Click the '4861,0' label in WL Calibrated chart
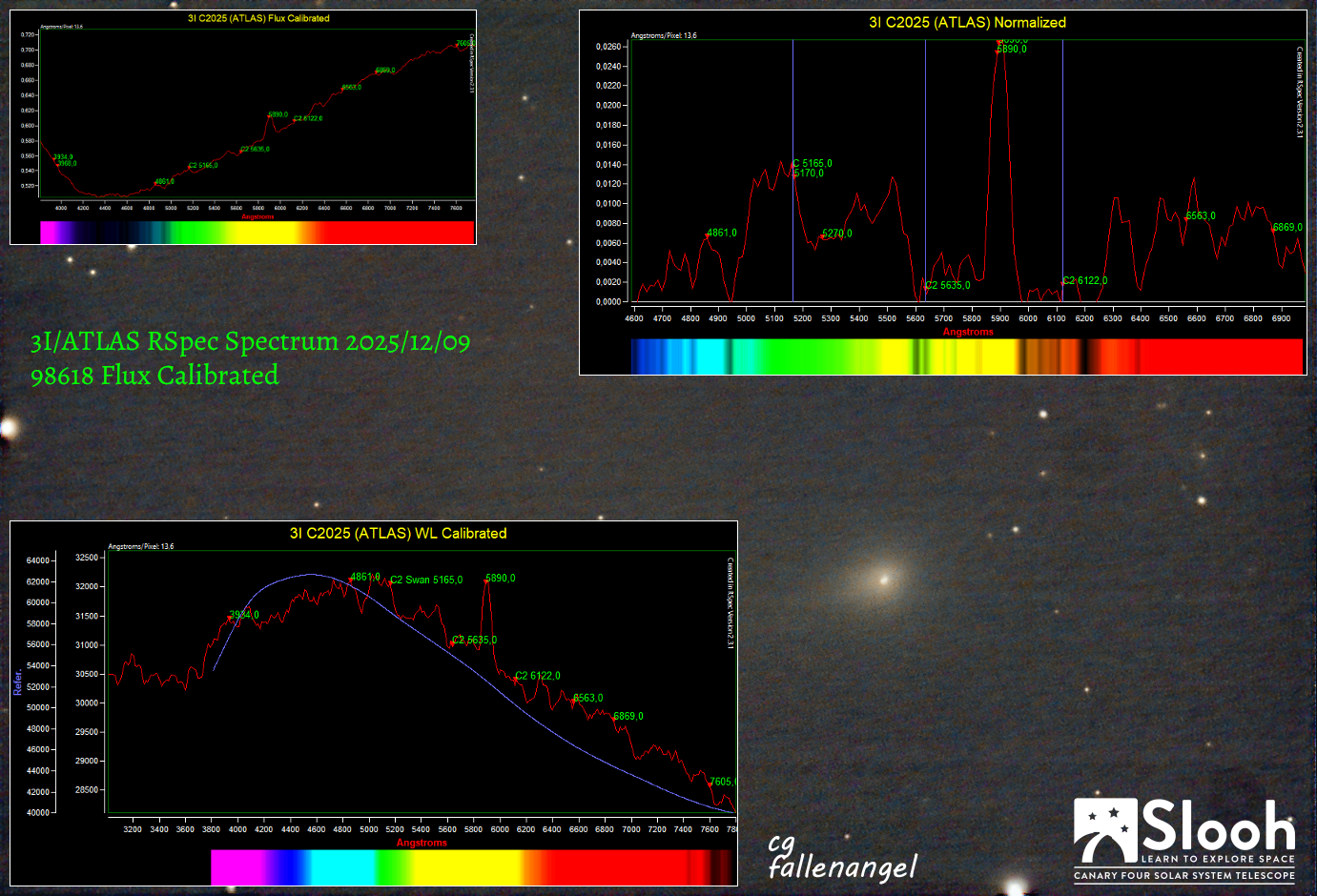The width and height of the screenshot is (1317, 896). point(365,578)
